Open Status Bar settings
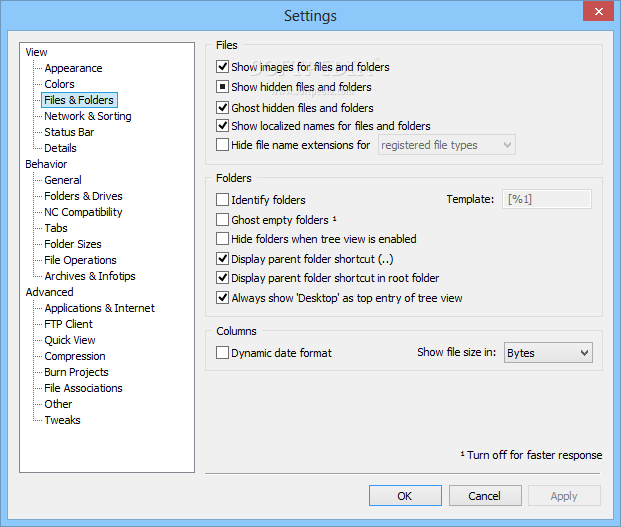 pyautogui.click(x=69, y=132)
